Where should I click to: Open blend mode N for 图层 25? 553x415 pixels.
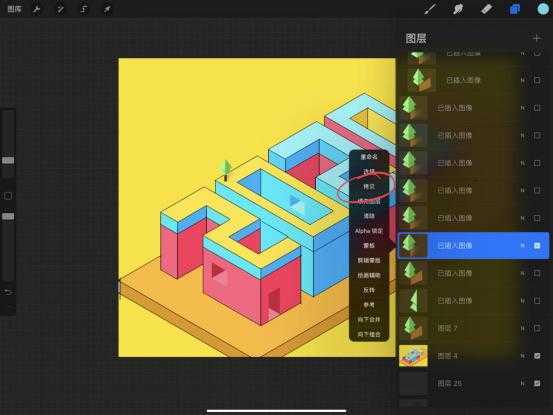point(522,383)
